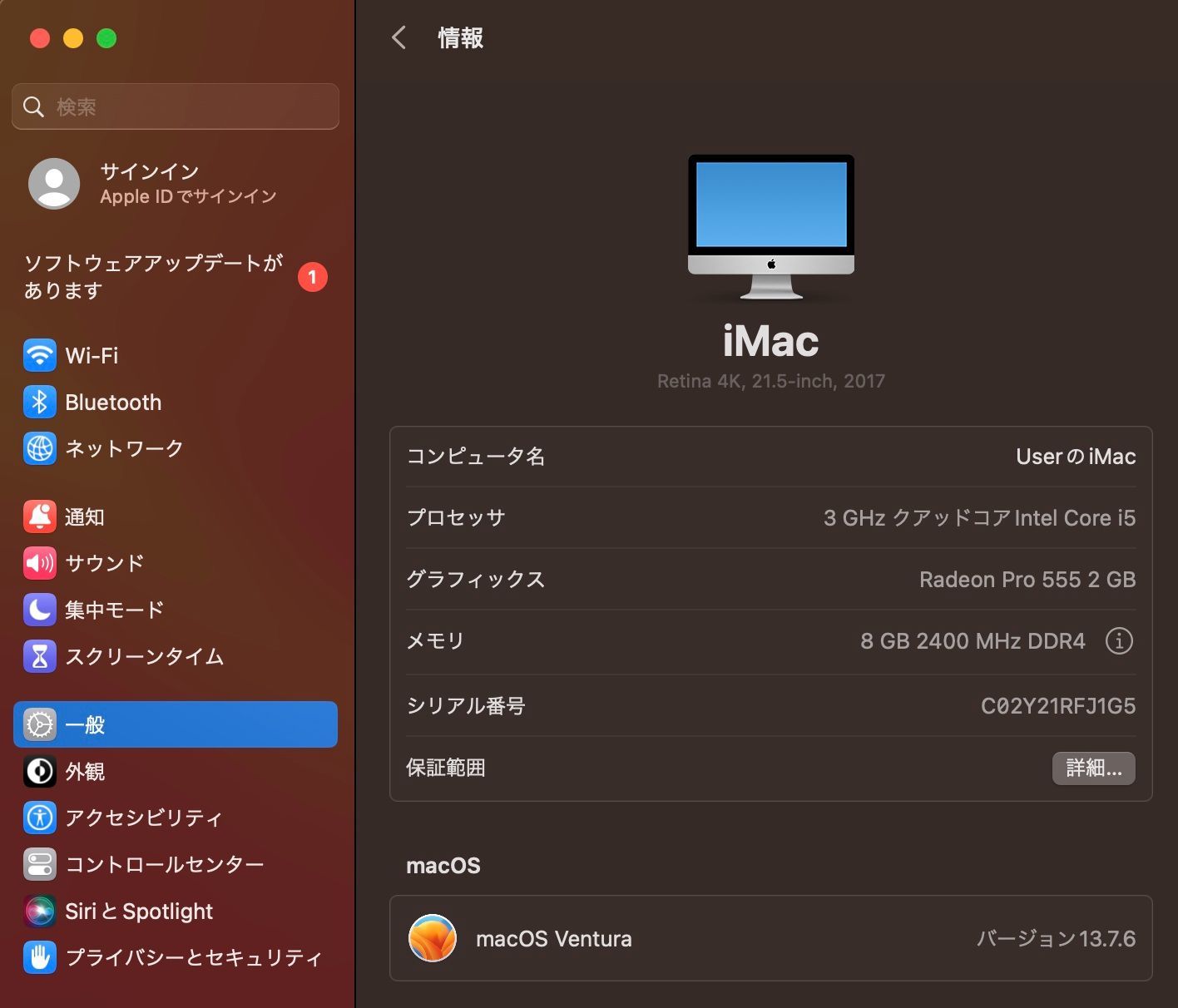
Task: Click the macOS section heading
Action: click(x=443, y=865)
